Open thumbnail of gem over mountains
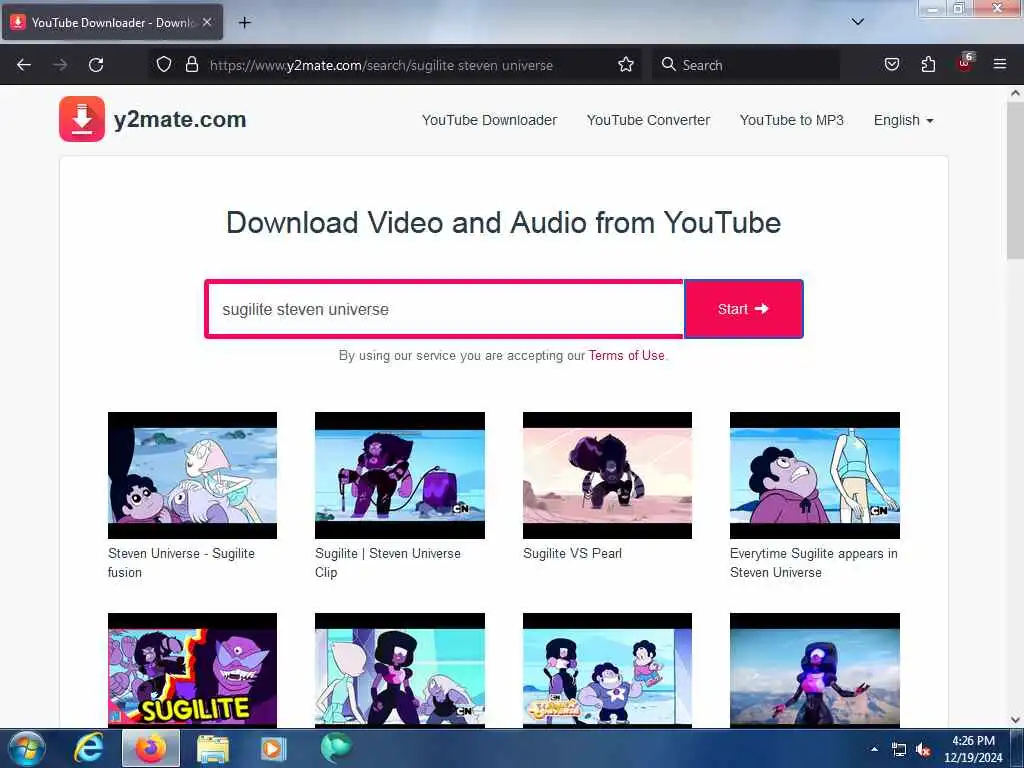The width and height of the screenshot is (1024, 768). pyautogui.click(x=814, y=670)
